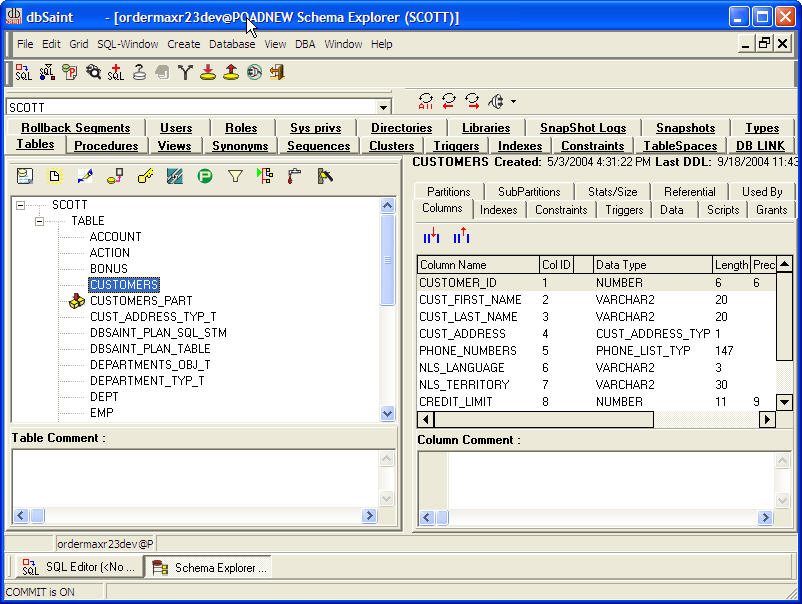Click the rubber stamp commit icon

(139, 73)
